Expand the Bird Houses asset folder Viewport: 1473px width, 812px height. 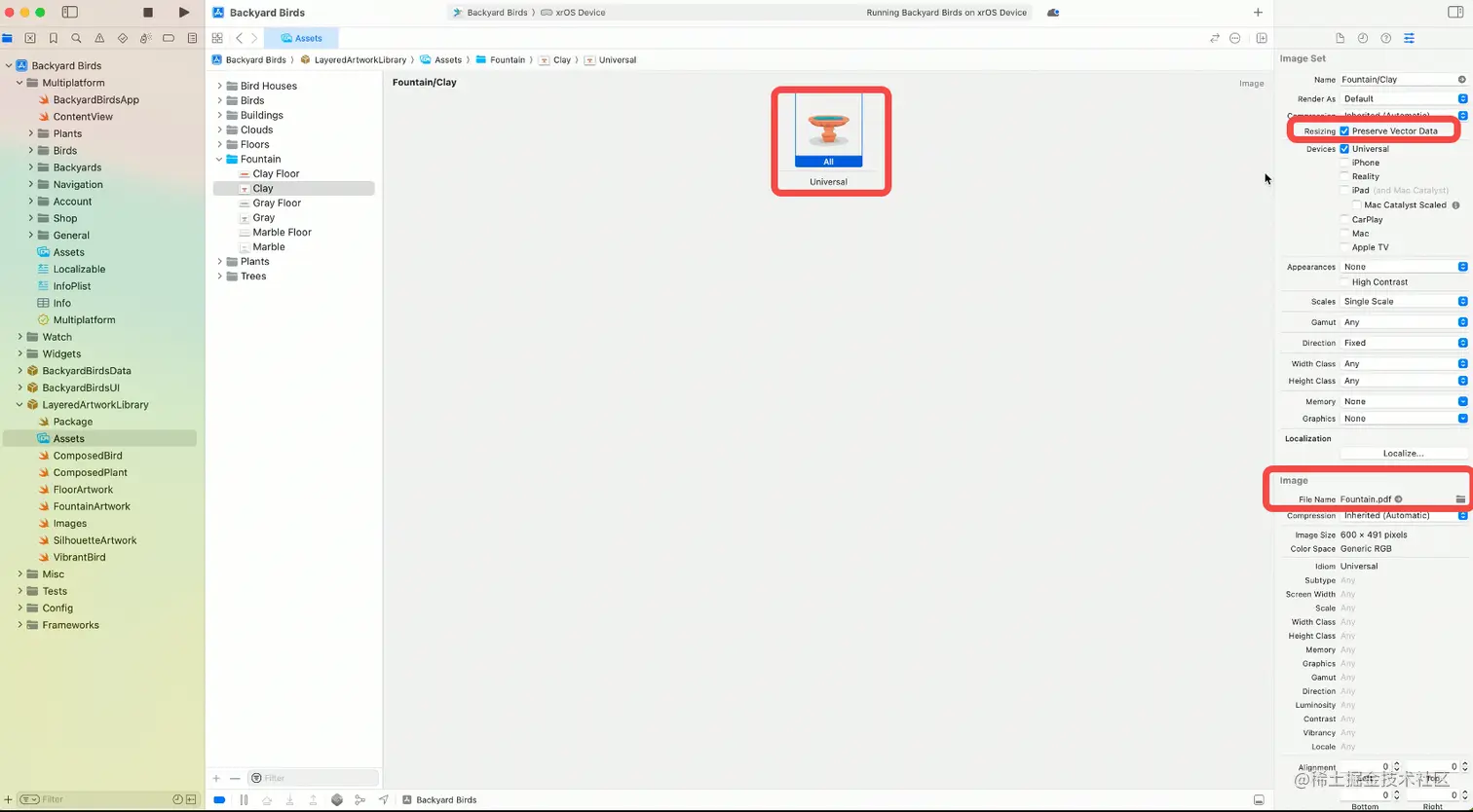point(220,86)
